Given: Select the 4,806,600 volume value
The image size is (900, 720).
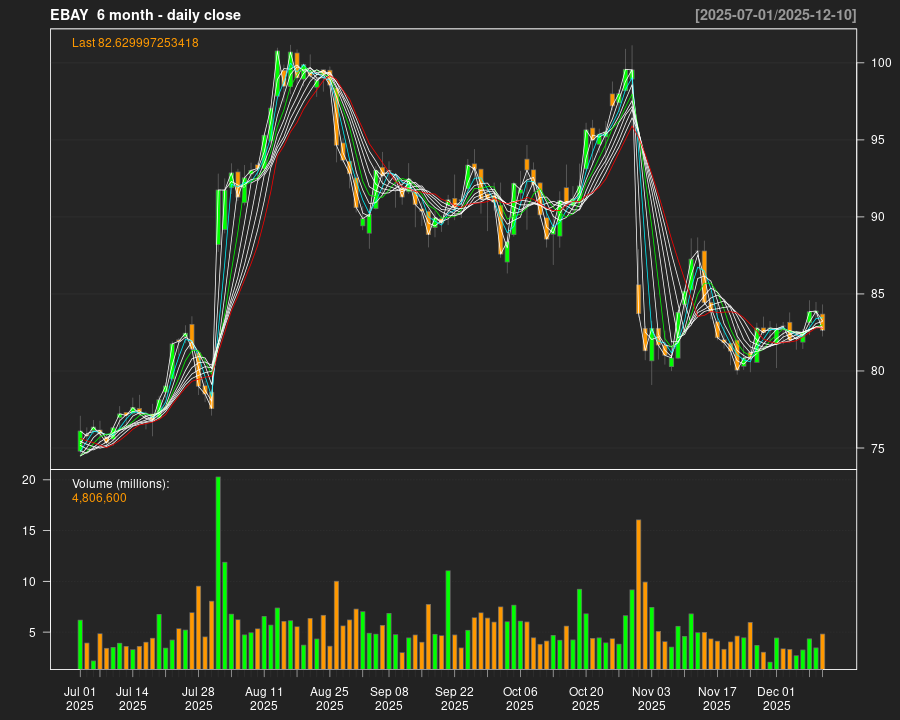Looking at the screenshot, I should [99, 498].
